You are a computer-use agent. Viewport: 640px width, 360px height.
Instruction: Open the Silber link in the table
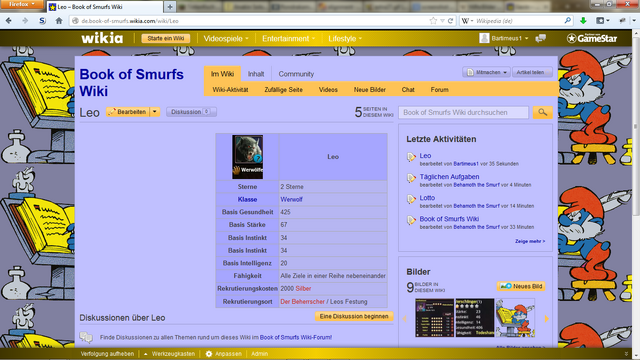(303, 289)
